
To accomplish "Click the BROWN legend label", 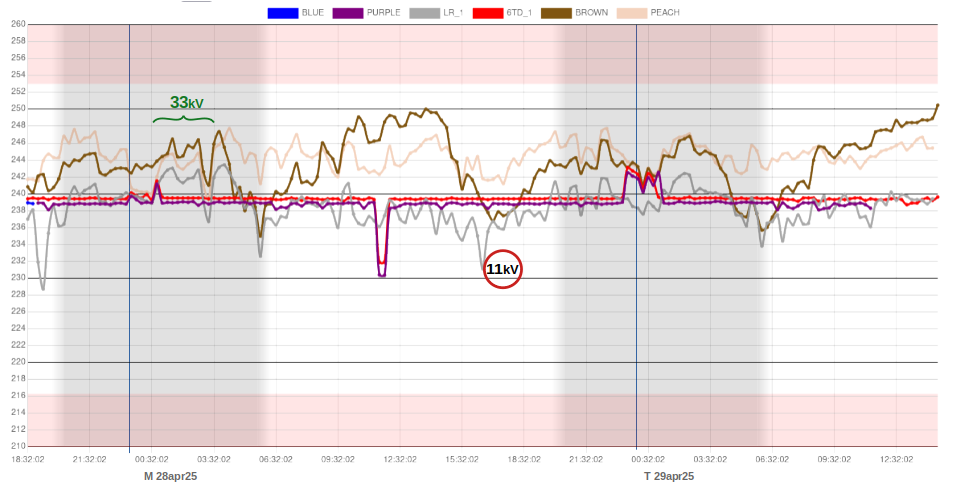I will [x=592, y=13].
